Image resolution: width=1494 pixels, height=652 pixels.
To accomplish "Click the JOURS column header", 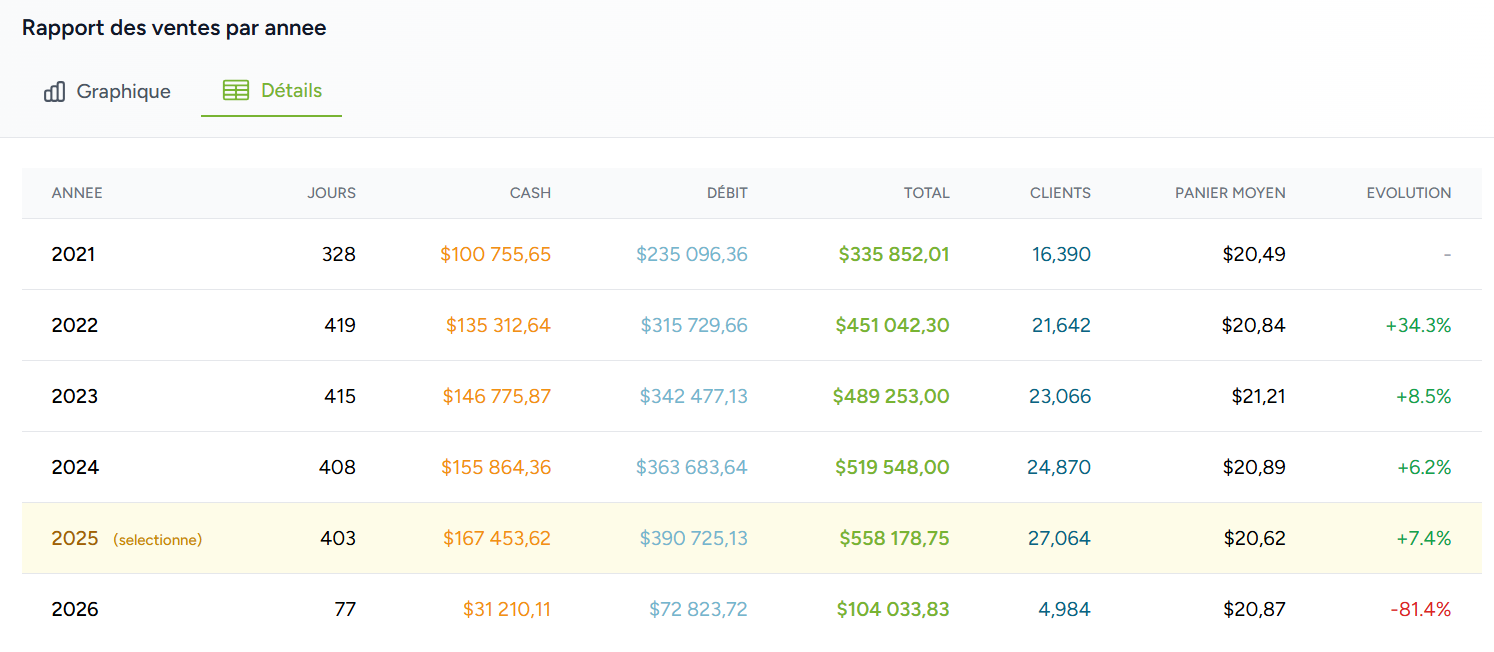I will 332,193.
